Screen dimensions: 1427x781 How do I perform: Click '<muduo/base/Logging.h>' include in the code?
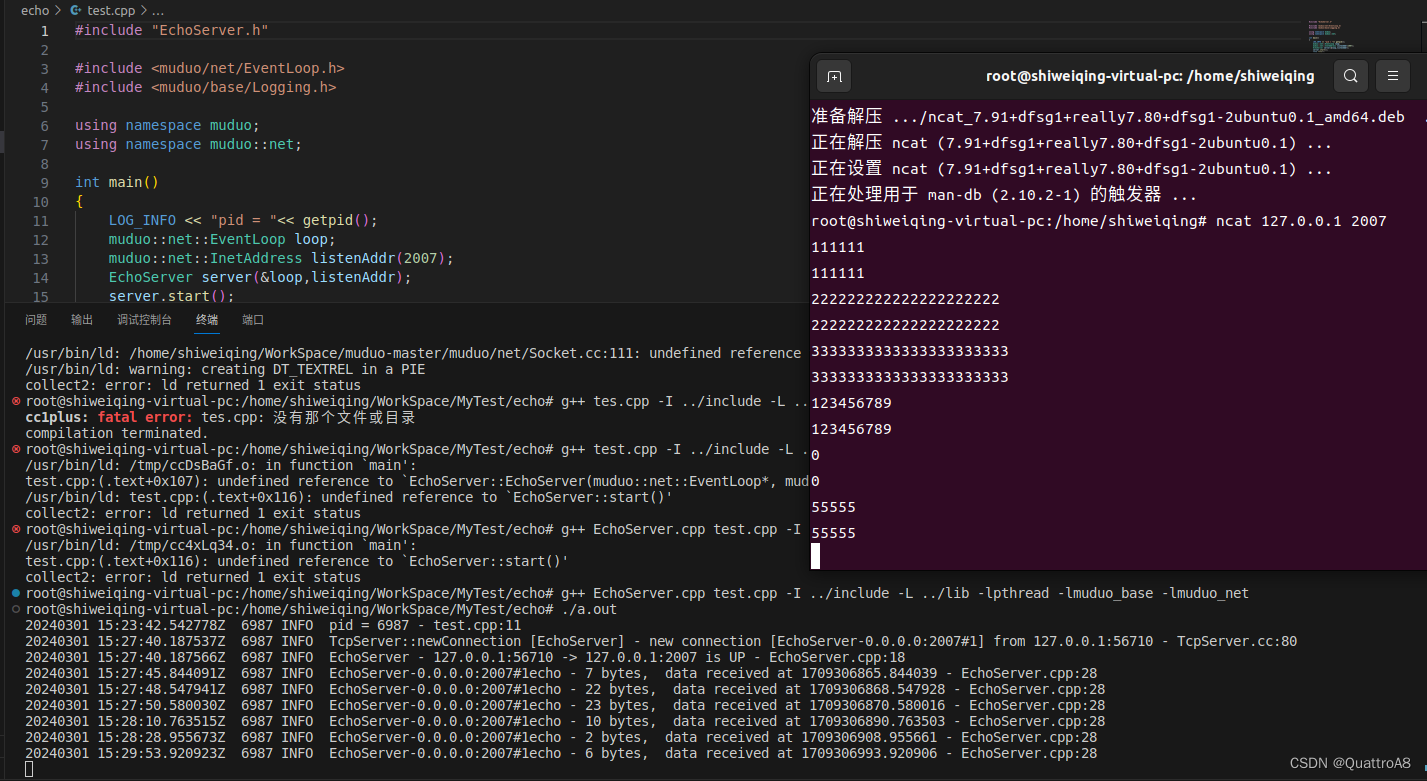click(x=243, y=88)
